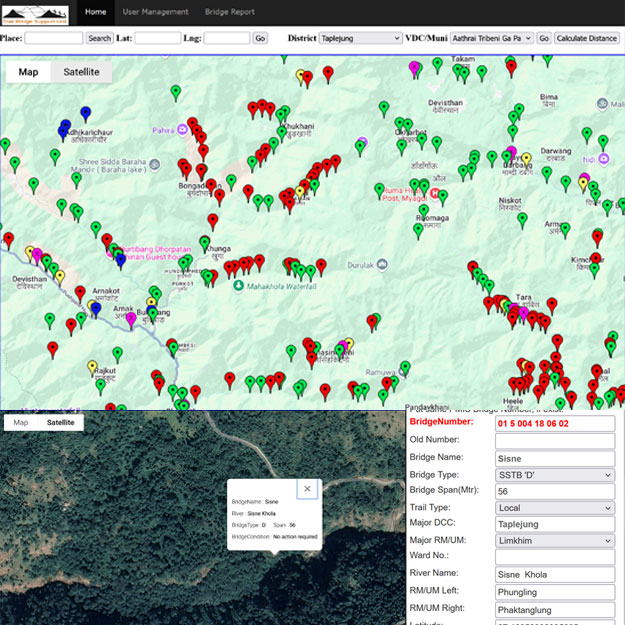Select Satellite on the lower map
Viewport: 625px width, 625px height.
click(61, 423)
